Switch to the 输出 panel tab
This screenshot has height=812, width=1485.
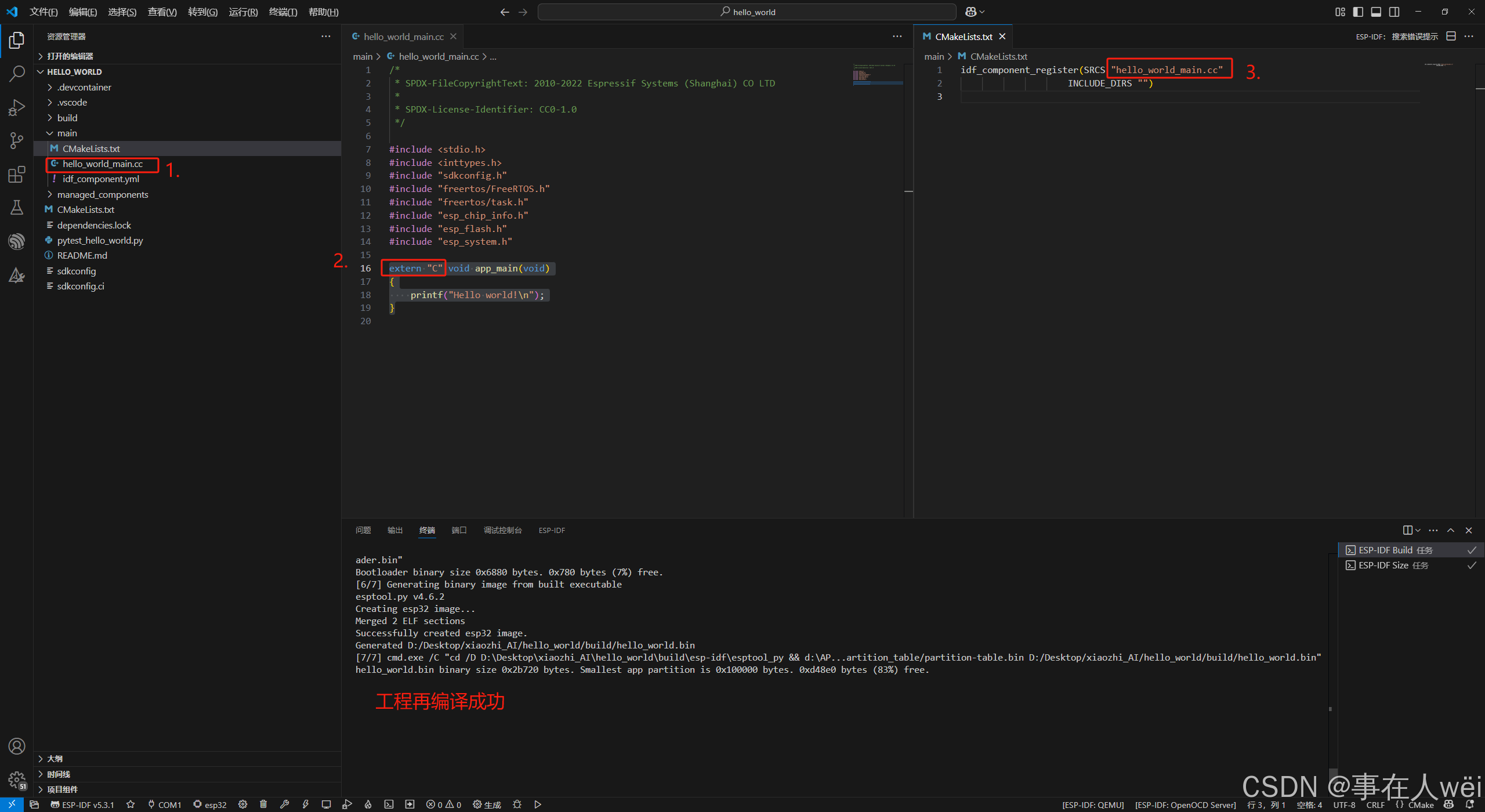395,530
